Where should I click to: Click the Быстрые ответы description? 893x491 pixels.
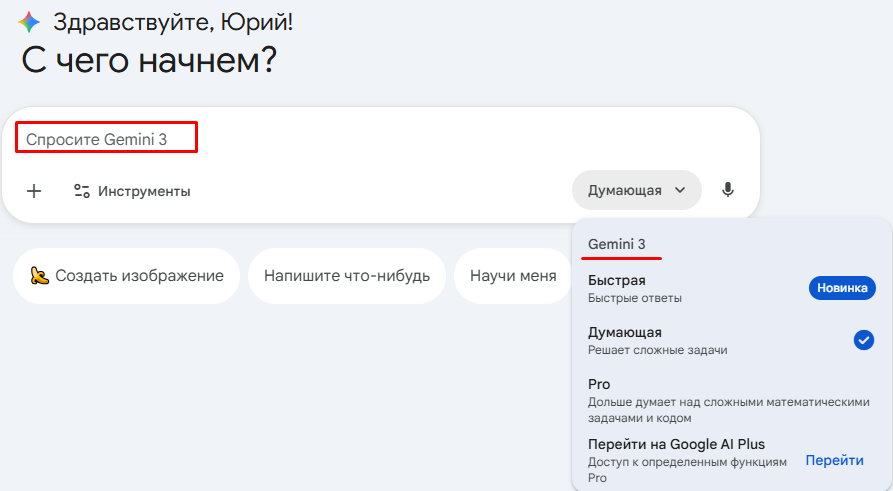point(634,298)
